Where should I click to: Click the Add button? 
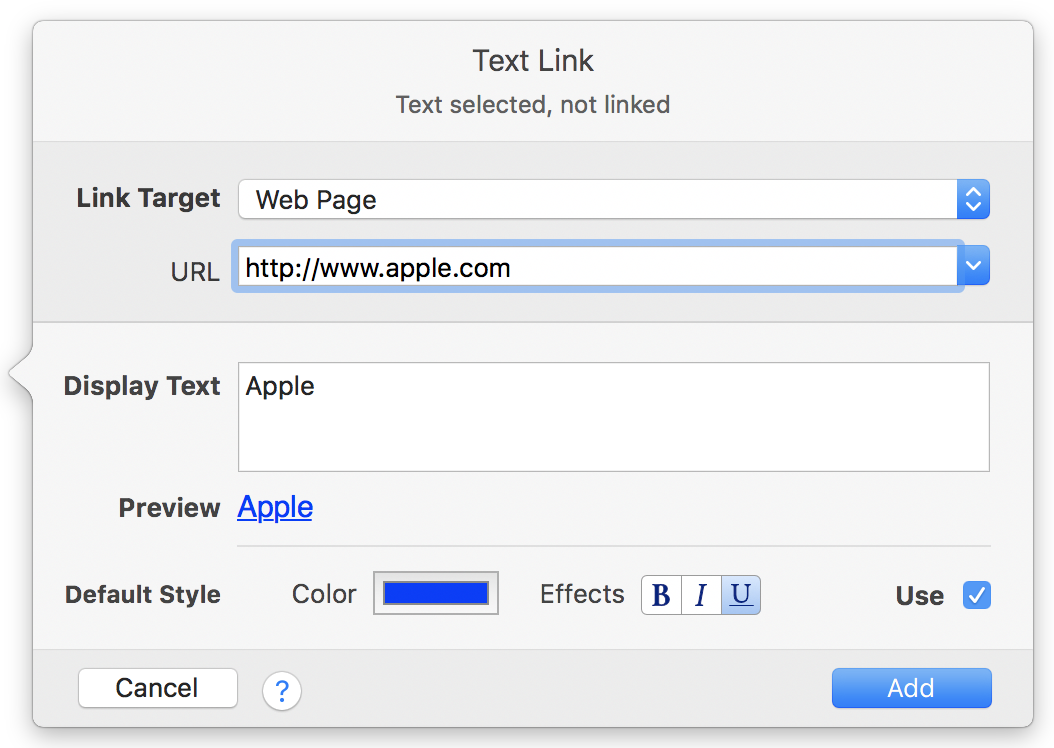911,688
